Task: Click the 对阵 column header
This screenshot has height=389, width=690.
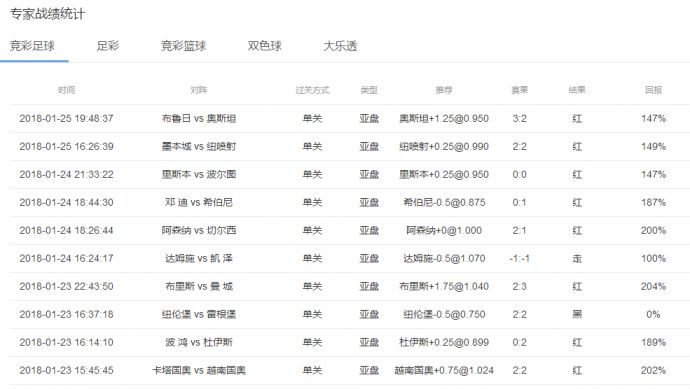Action: tap(199, 90)
